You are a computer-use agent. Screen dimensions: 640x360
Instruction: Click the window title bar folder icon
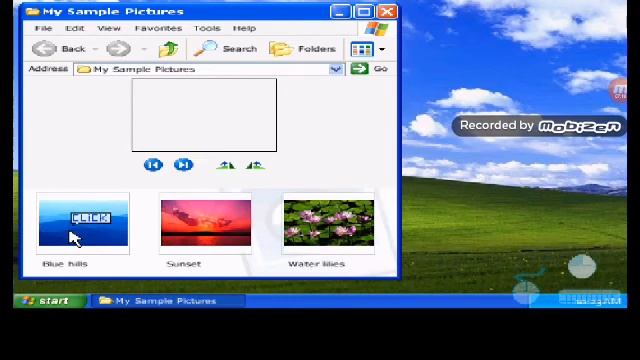point(33,11)
